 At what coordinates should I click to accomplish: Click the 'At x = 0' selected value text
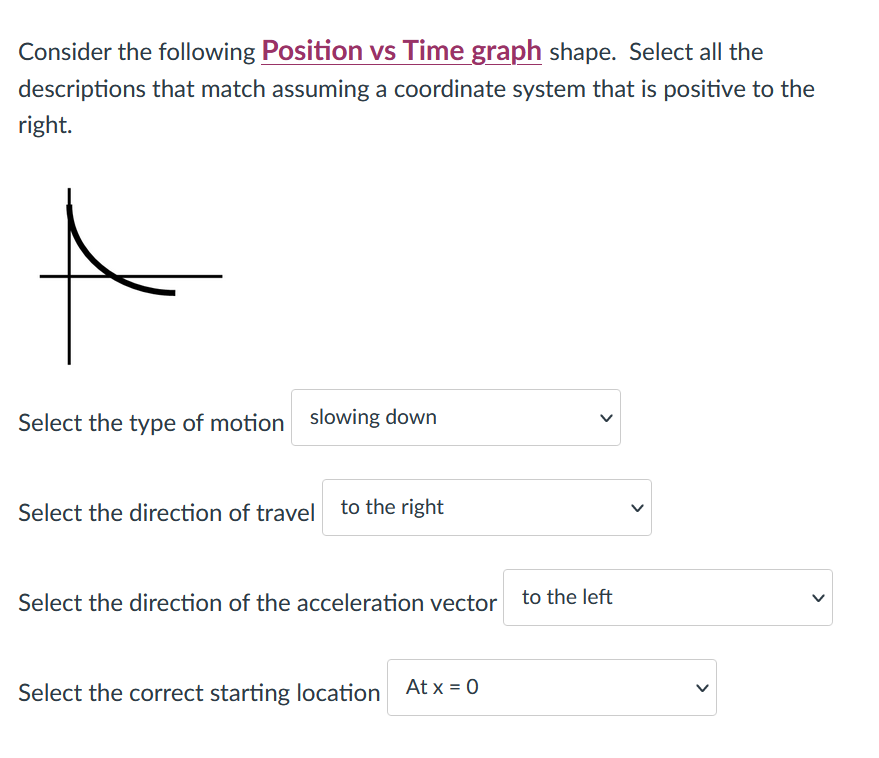pyautogui.click(x=442, y=687)
